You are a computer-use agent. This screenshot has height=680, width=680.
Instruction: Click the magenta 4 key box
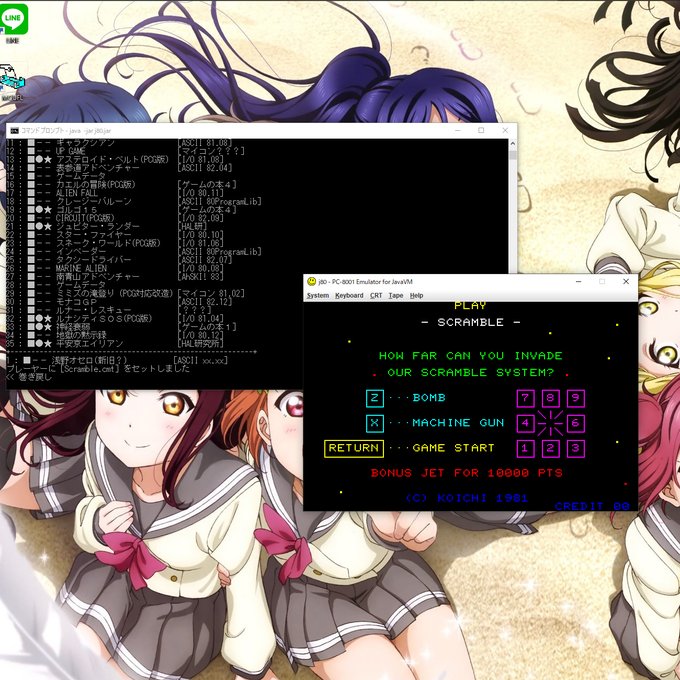(525, 423)
